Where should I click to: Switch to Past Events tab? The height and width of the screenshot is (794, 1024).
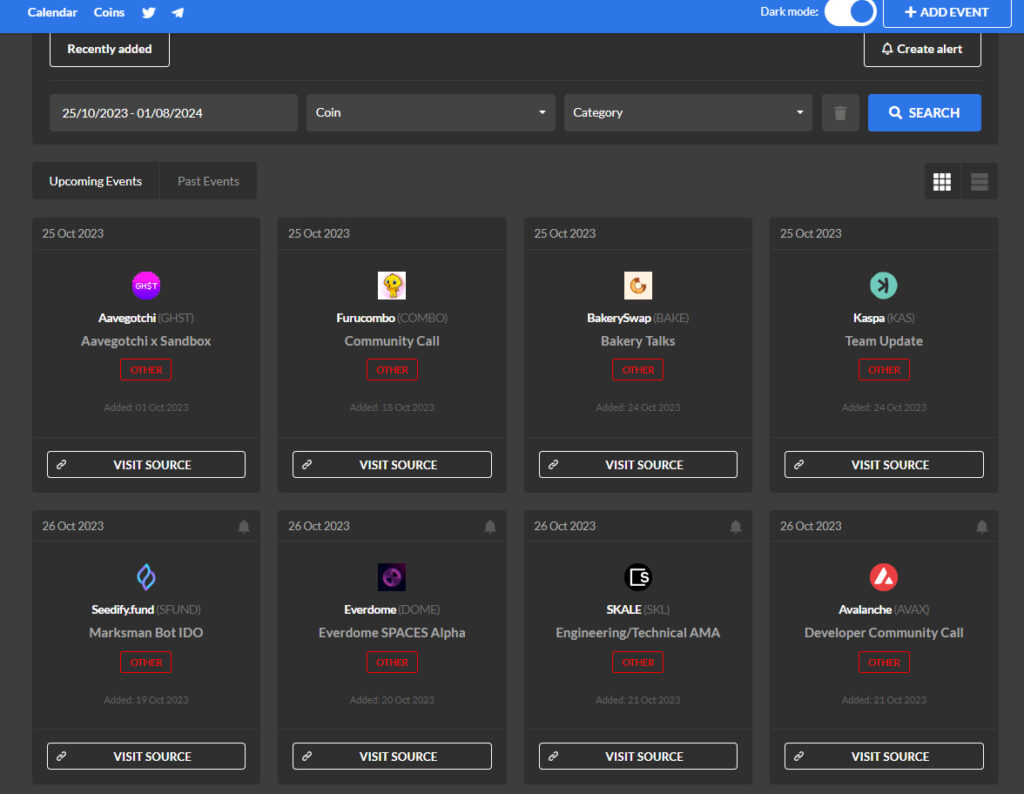(x=208, y=181)
